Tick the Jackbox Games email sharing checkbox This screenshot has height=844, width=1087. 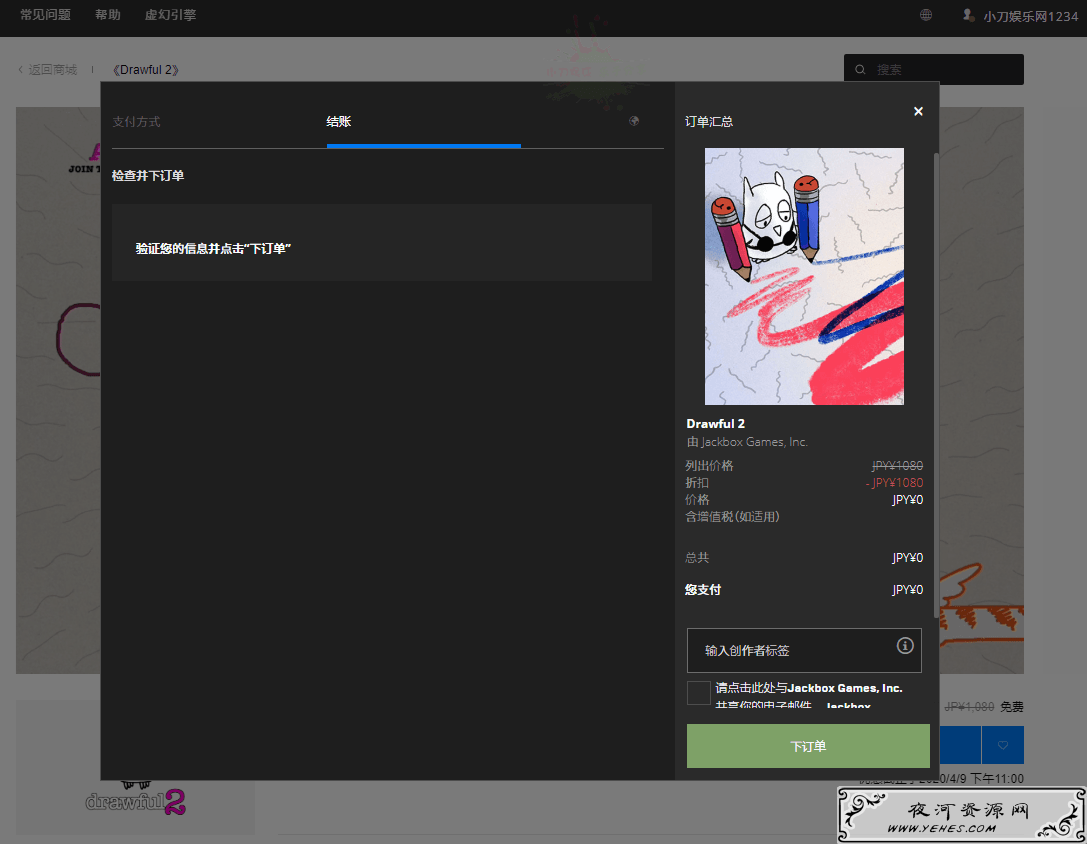tap(699, 692)
